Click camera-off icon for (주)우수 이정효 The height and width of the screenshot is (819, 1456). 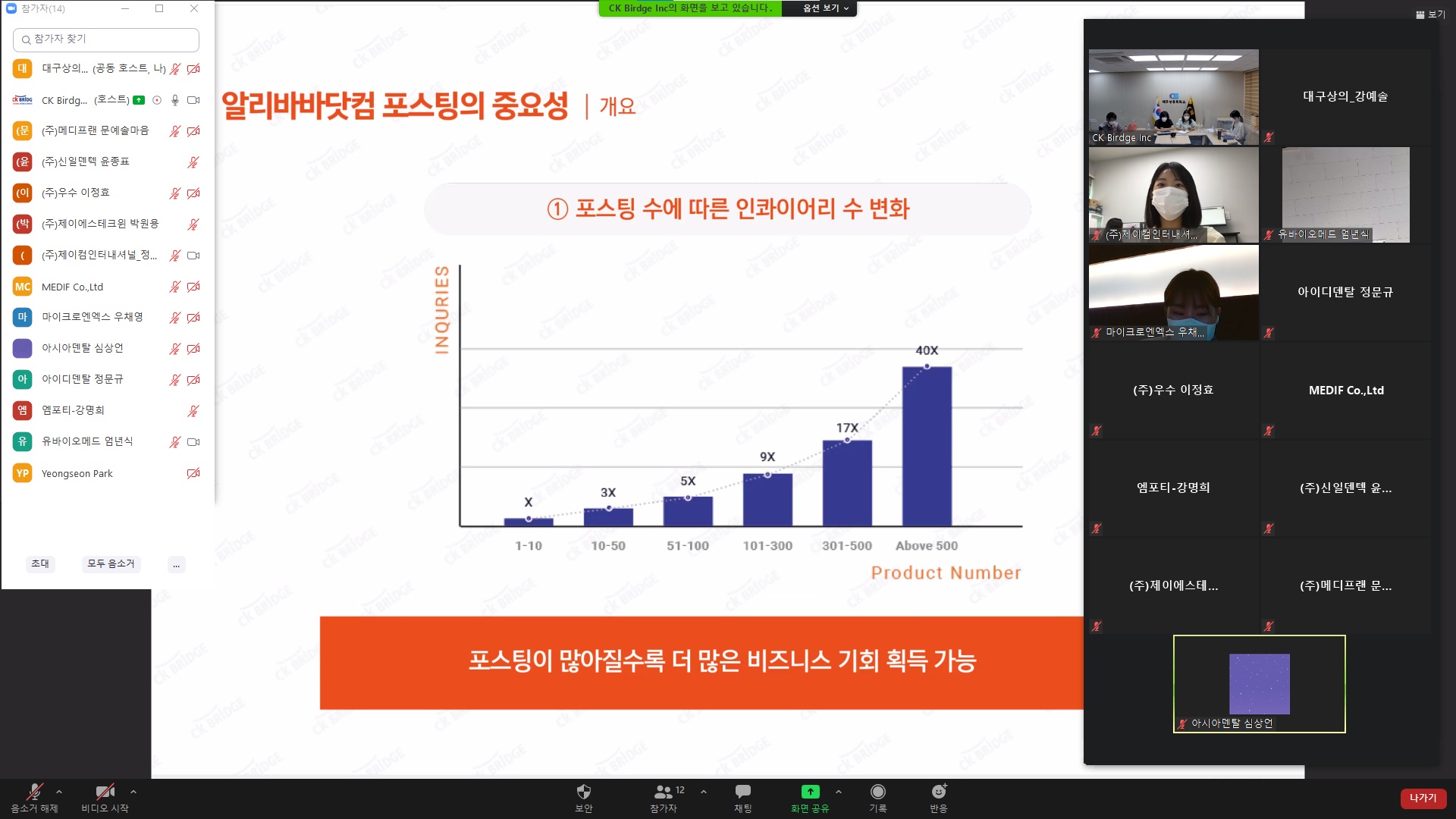pos(194,193)
